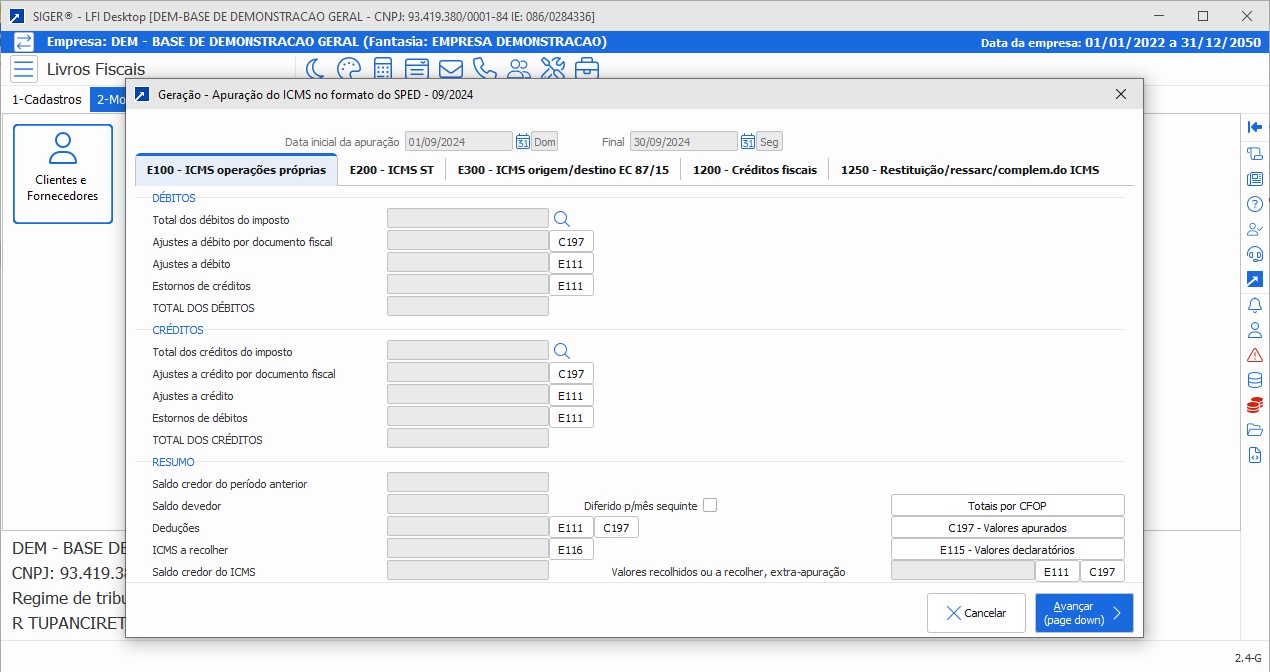Click the red warning triangle icon
Screen dimensions: 1270x672
pyautogui.click(x=1255, y=355)
